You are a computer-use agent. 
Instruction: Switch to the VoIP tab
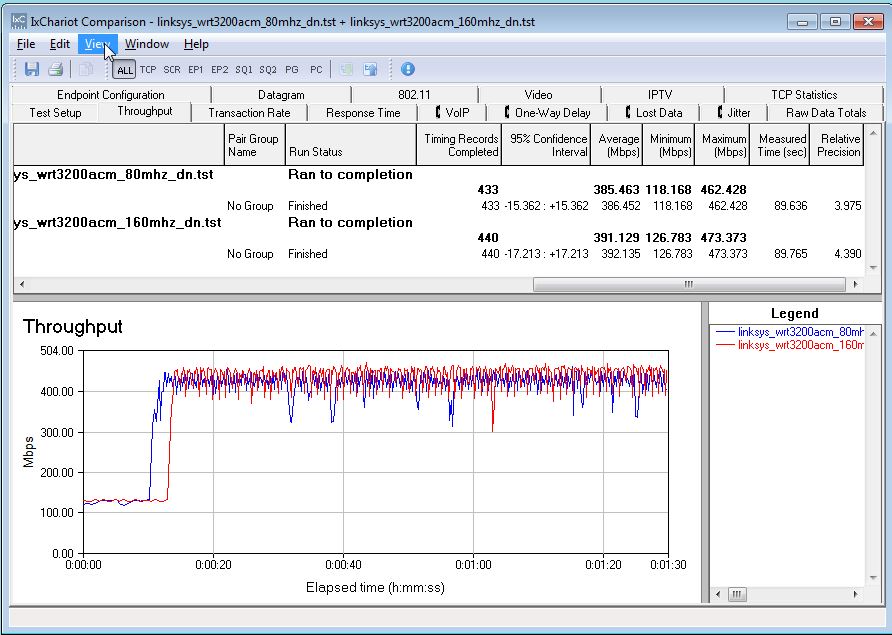click(x=453, y=113)
